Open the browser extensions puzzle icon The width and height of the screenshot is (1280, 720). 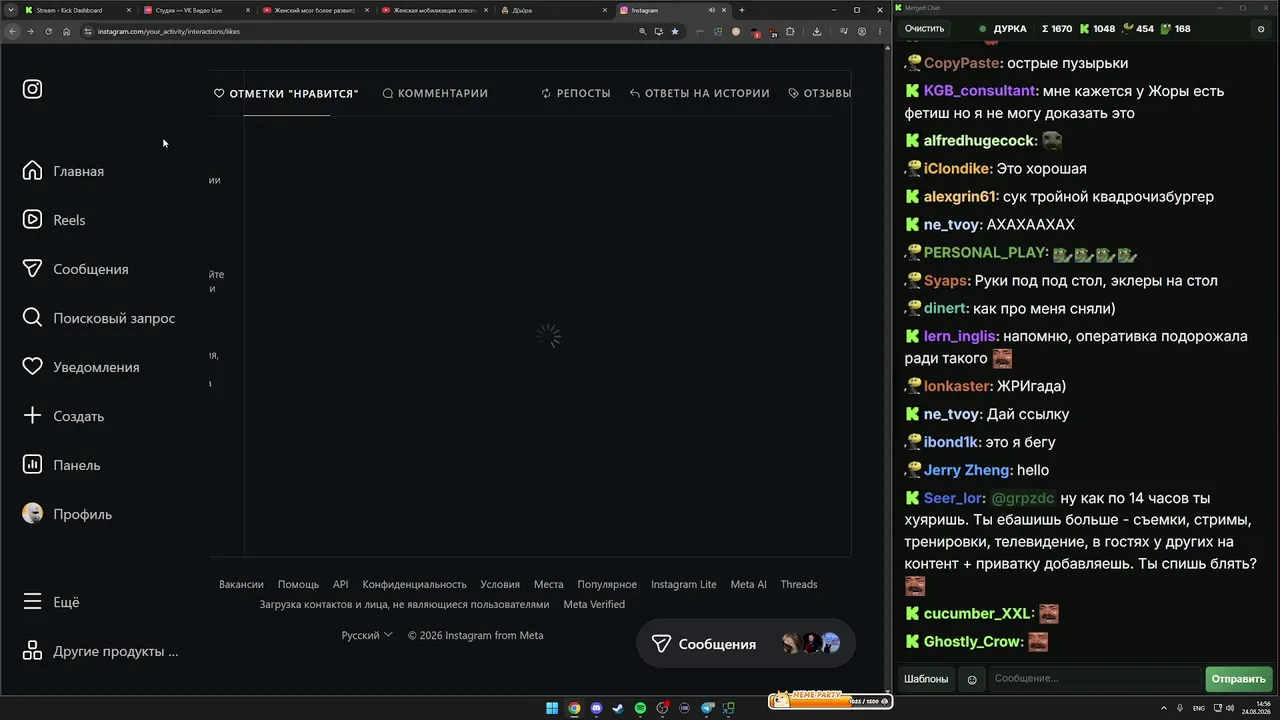790,31
